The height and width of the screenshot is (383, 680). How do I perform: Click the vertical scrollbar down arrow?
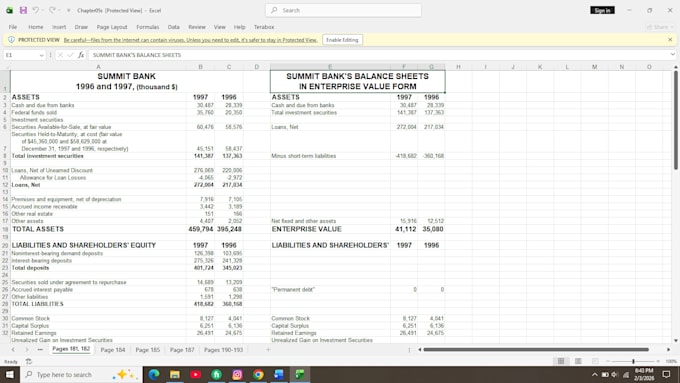coord(676,340)
